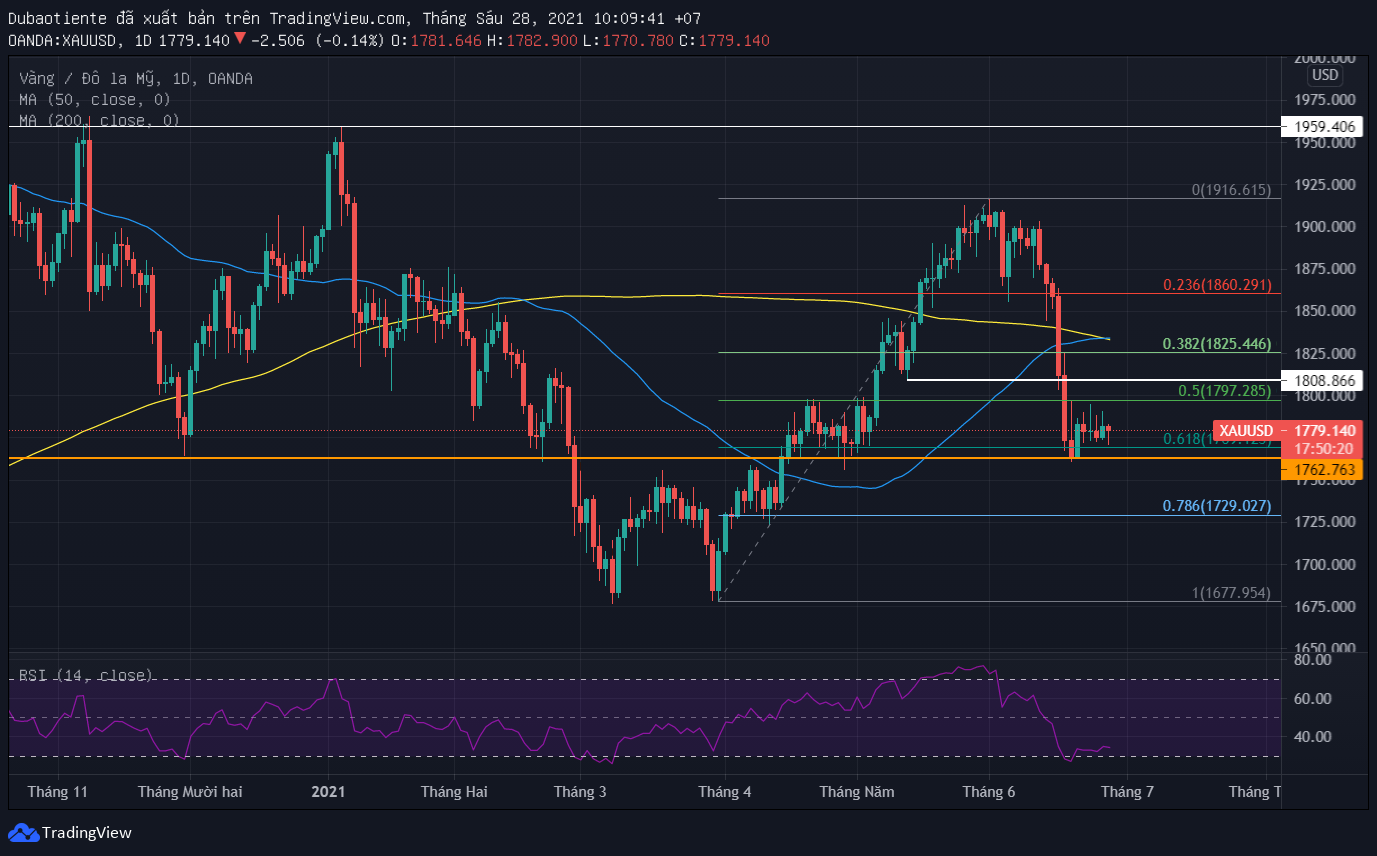1377x856 pixels.
Task: Click 'Tháng Năm' on the time axis
Action: [857, 792]
